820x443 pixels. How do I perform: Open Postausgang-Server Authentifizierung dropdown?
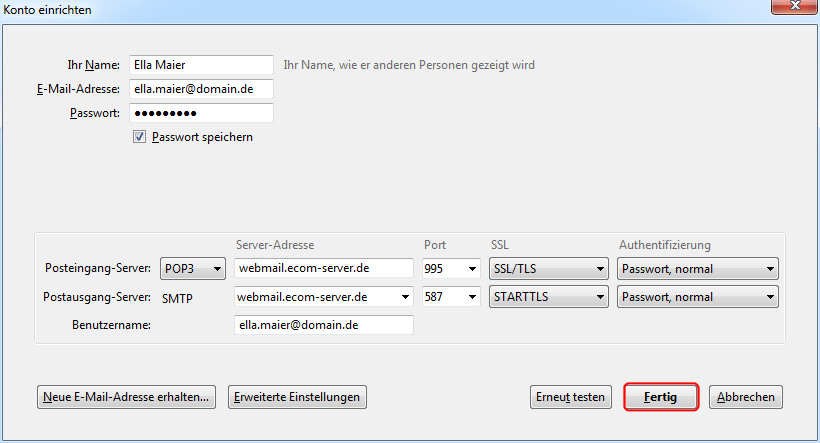click(x=697, y=297)
